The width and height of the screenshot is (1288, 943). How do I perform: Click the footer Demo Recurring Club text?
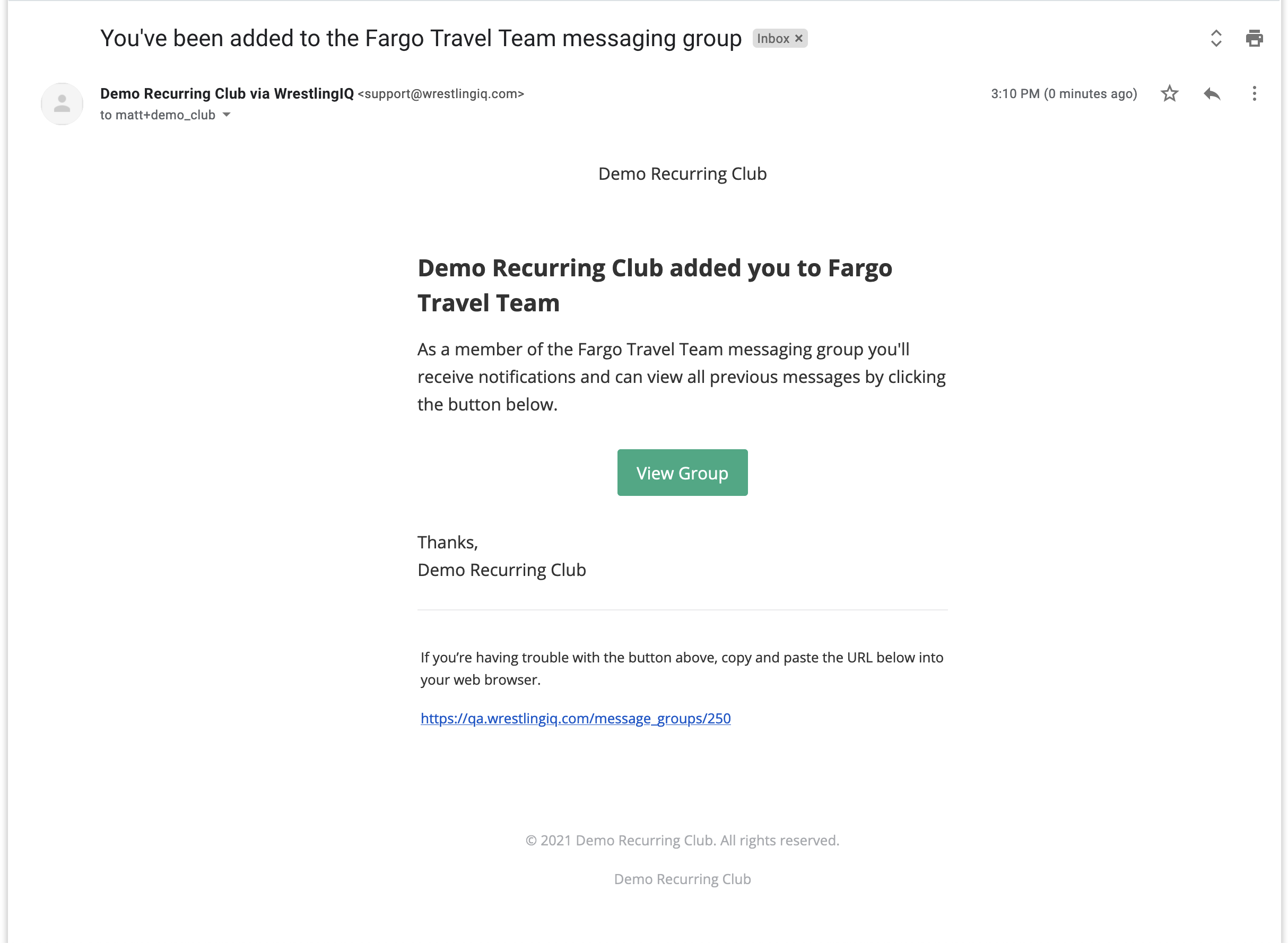[682, 879]
